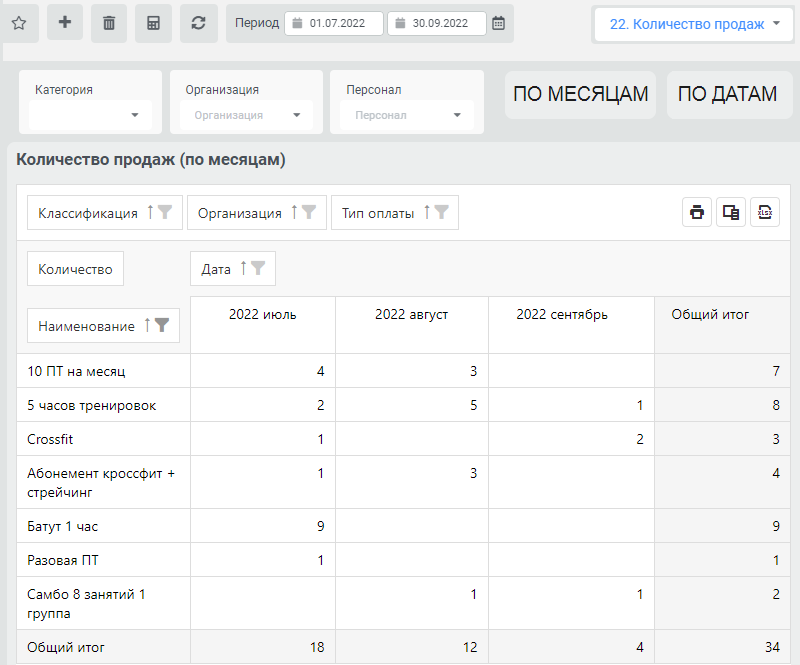Click the trash delete icon
This screenshot has width=800, height=665.
pos(109,23)
